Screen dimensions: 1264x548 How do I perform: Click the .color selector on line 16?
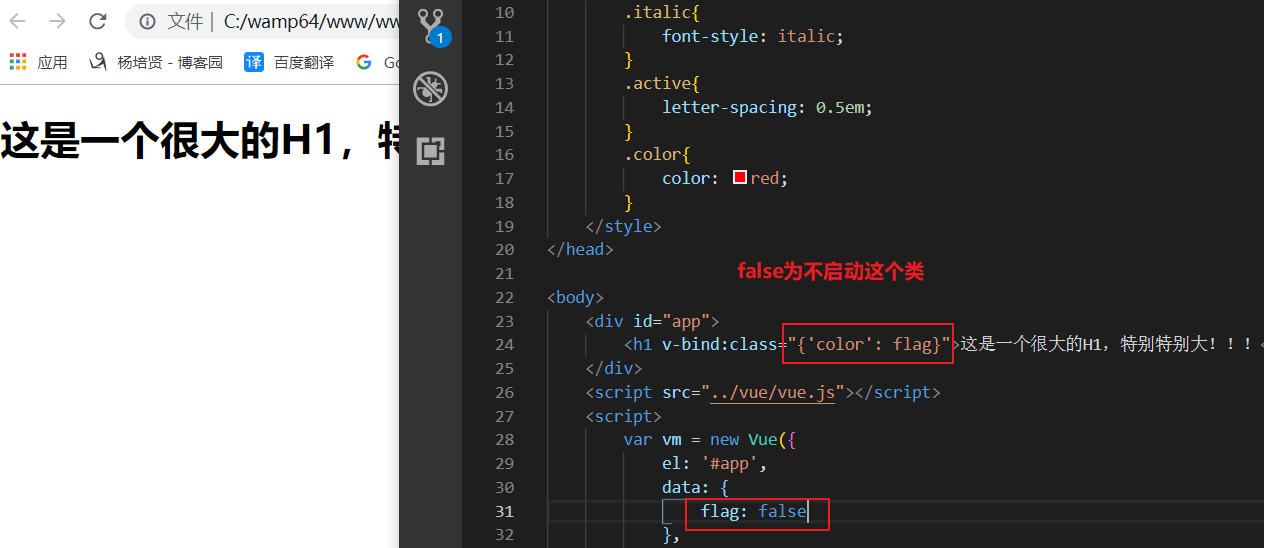(657, 155)
